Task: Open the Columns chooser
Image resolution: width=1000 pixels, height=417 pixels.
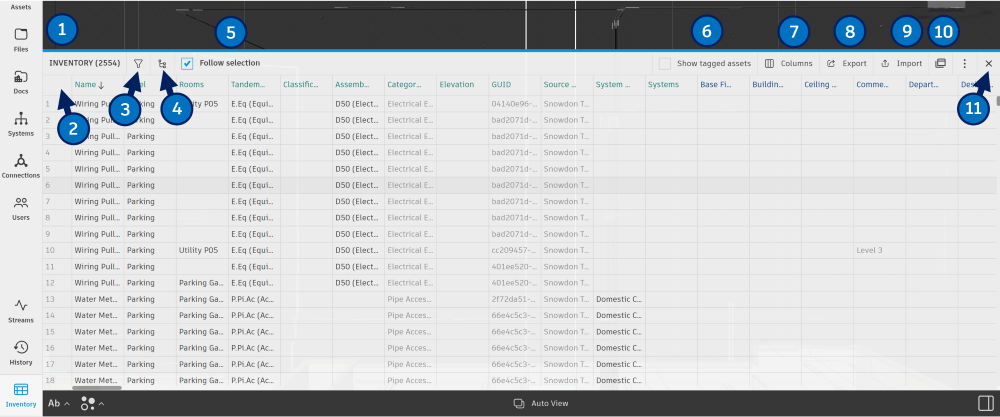Action: tap(788, 63)
